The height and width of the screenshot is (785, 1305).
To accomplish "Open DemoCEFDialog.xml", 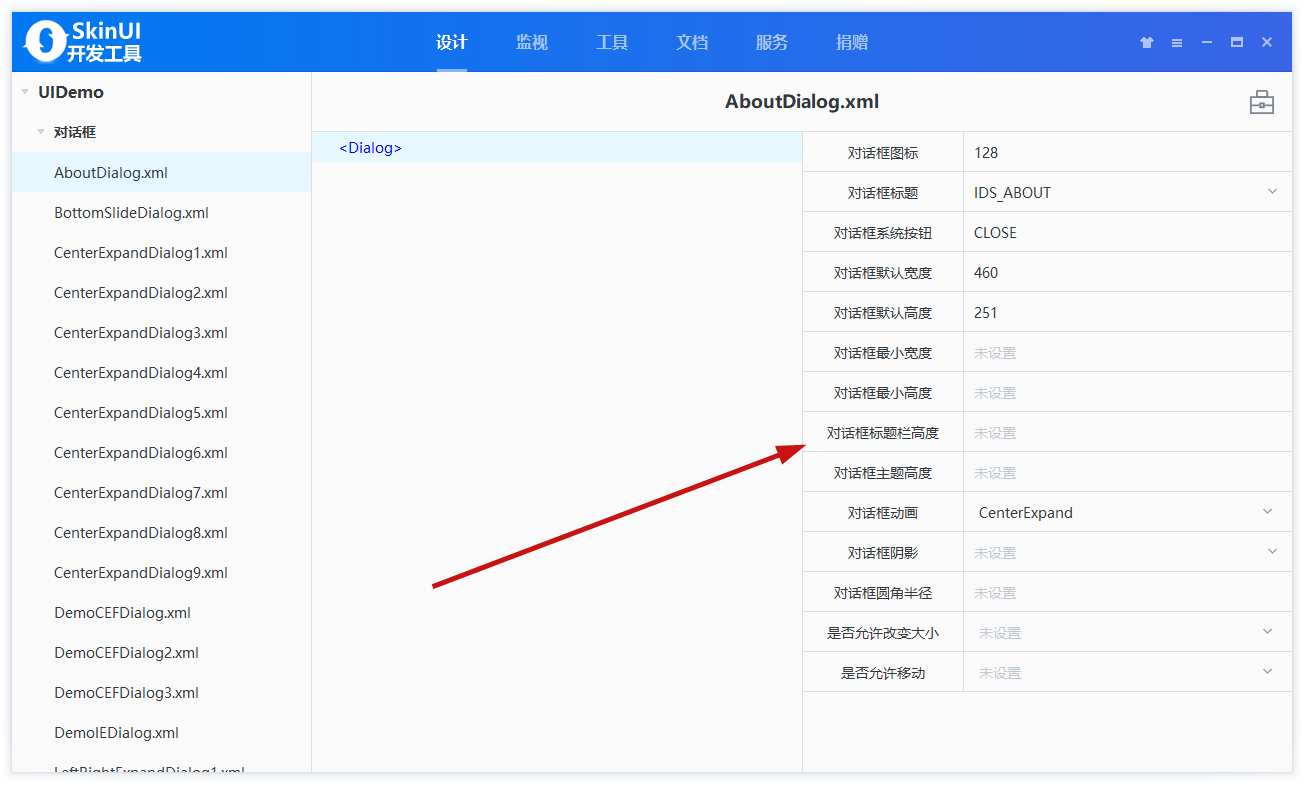I will coord(162,612).
